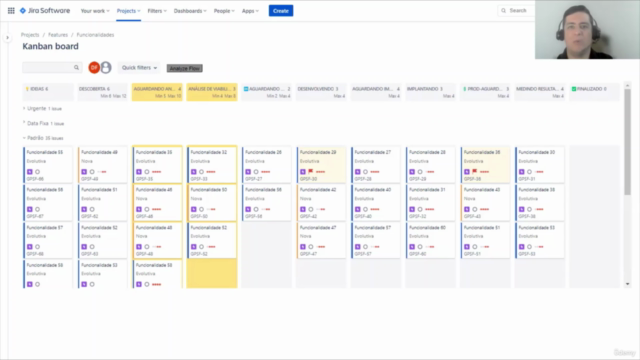Go to Features breadcrumb link
Image resolution: width=640 pixels, height=360 pixels.
[58, 35]
